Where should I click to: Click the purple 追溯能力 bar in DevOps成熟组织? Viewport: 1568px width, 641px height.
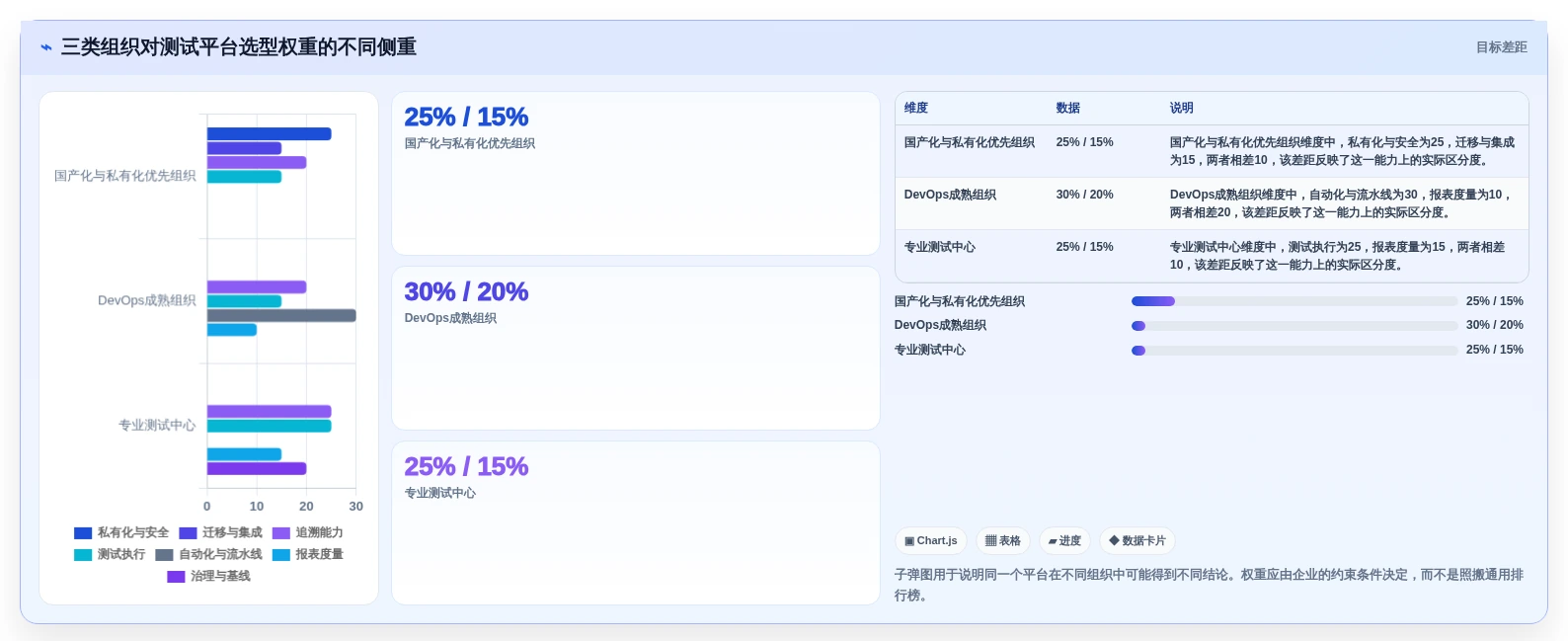pyautogui.click(x=257, y=287)
